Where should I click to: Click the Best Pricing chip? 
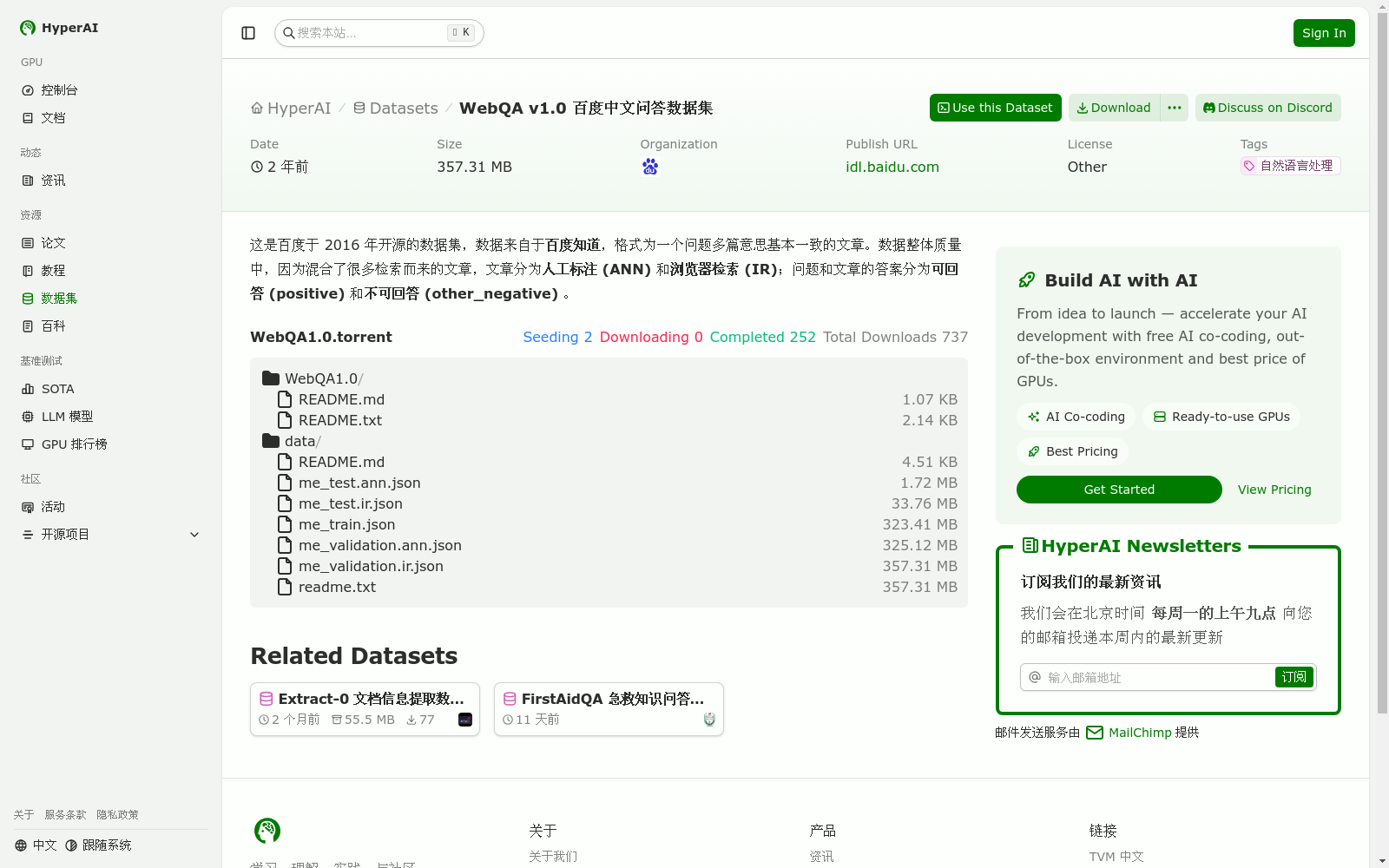coord(1072,451)
